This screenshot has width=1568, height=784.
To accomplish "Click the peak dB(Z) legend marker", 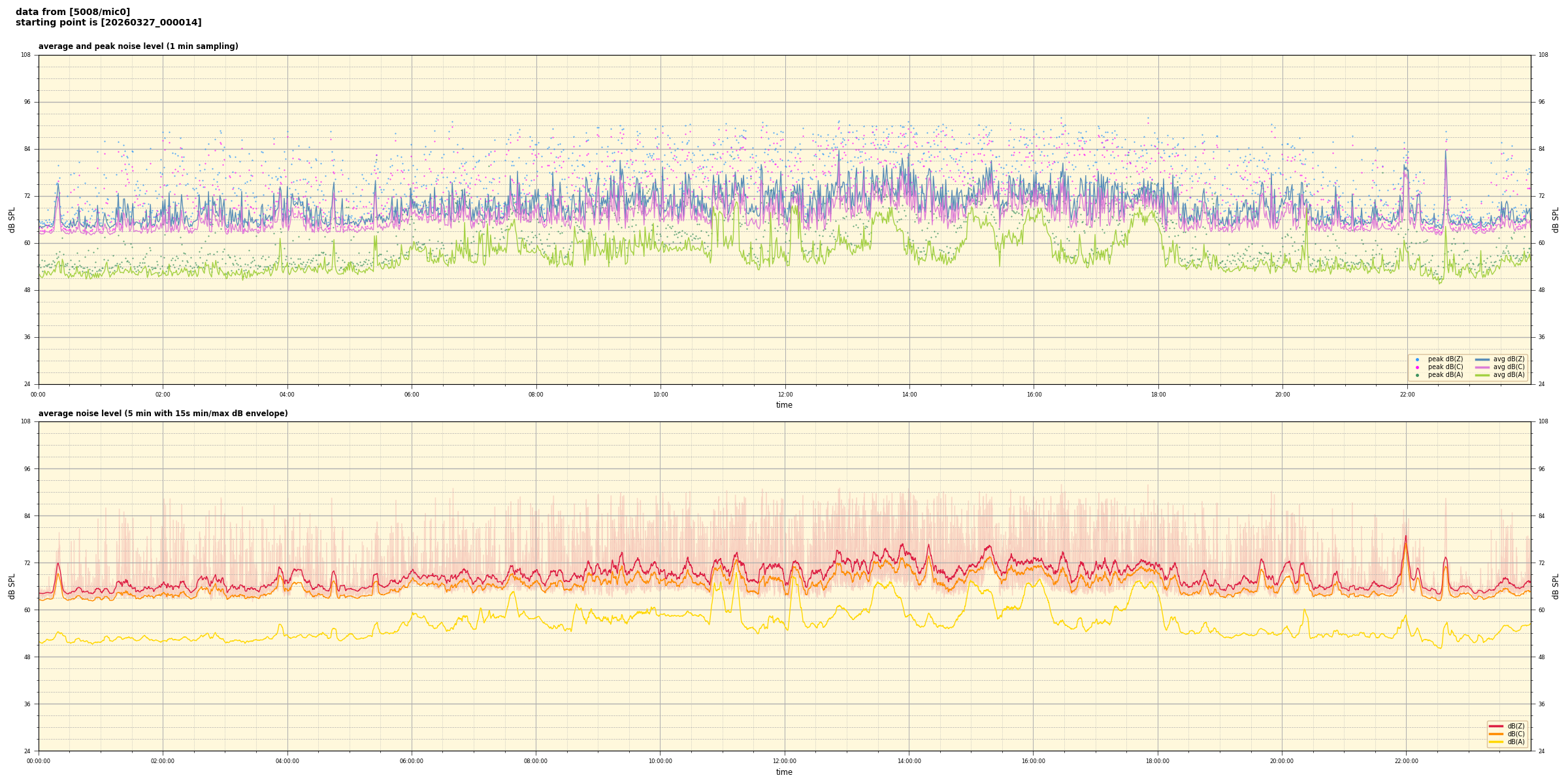I will click(x=1417, y=359).
